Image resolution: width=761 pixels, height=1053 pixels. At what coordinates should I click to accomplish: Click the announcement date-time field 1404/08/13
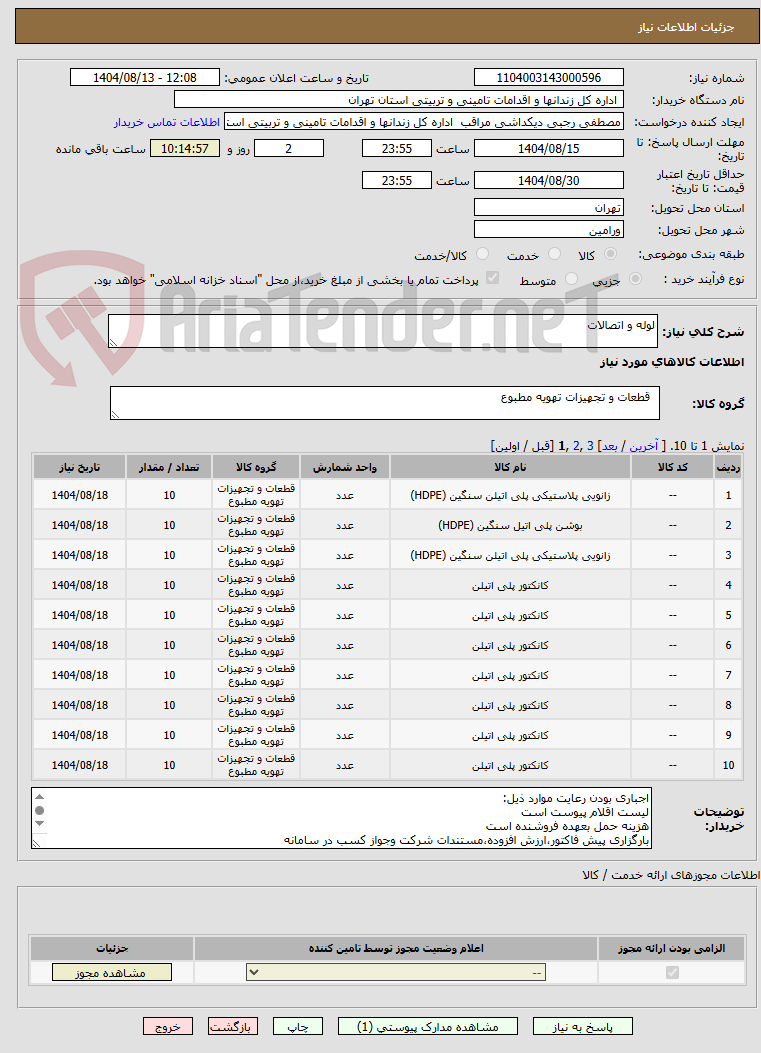coord(144,78)
